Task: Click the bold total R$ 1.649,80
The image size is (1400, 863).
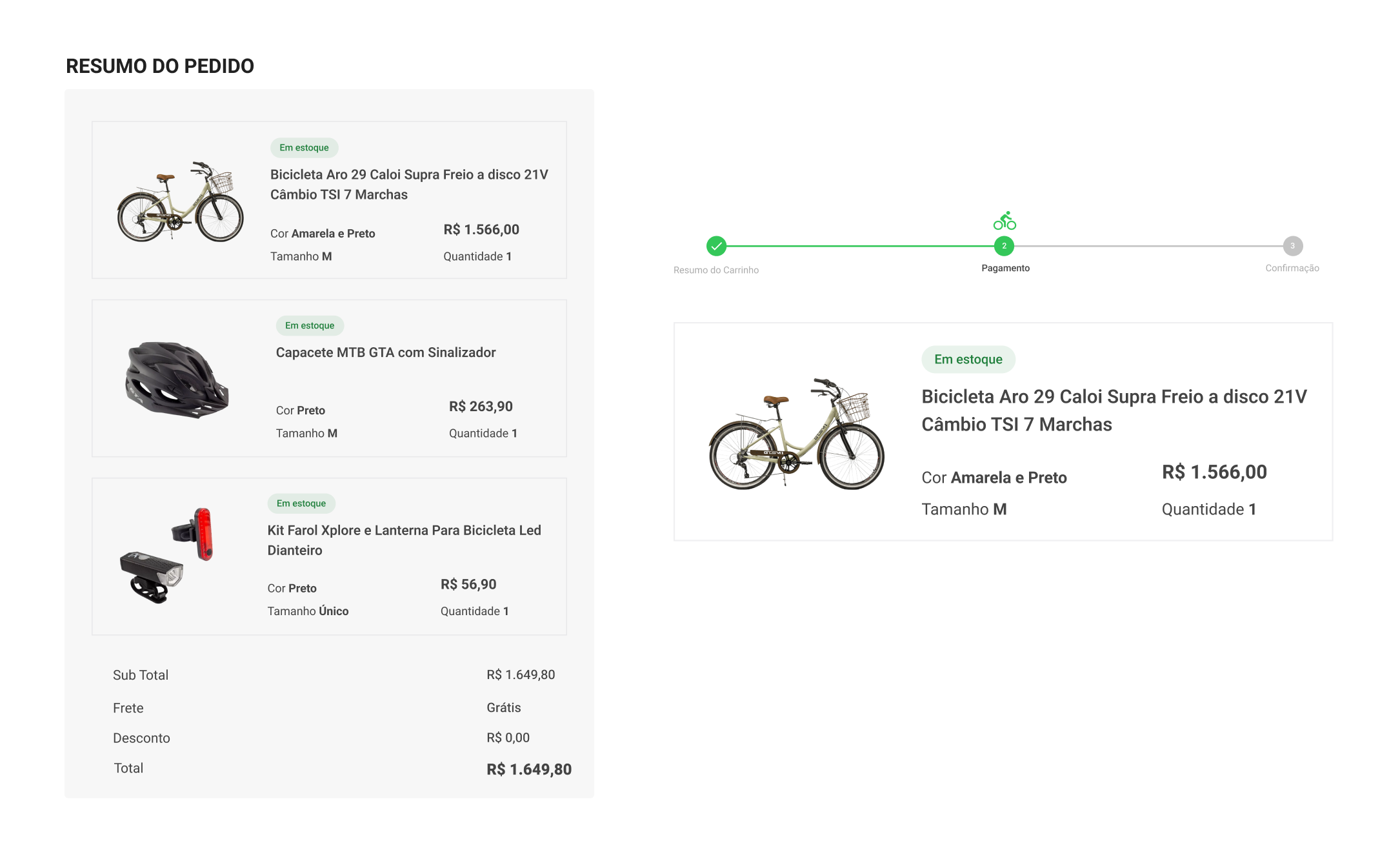Action: [x=528, y=769]
